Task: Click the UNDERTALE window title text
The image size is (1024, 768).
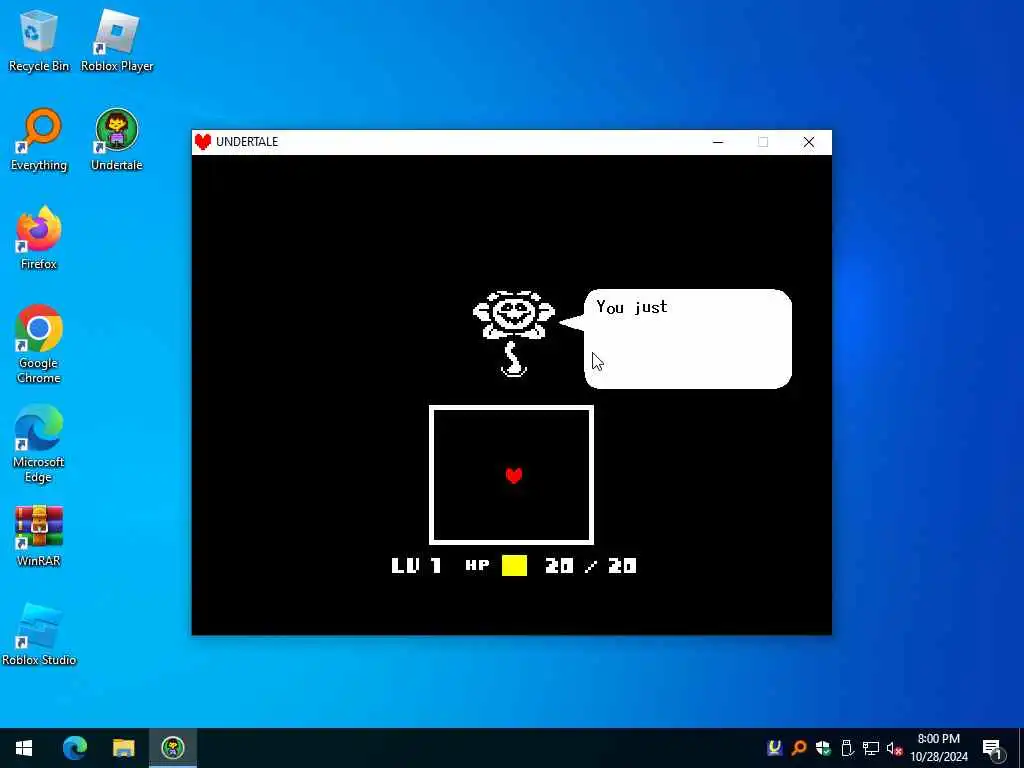Action: [247, 142]
